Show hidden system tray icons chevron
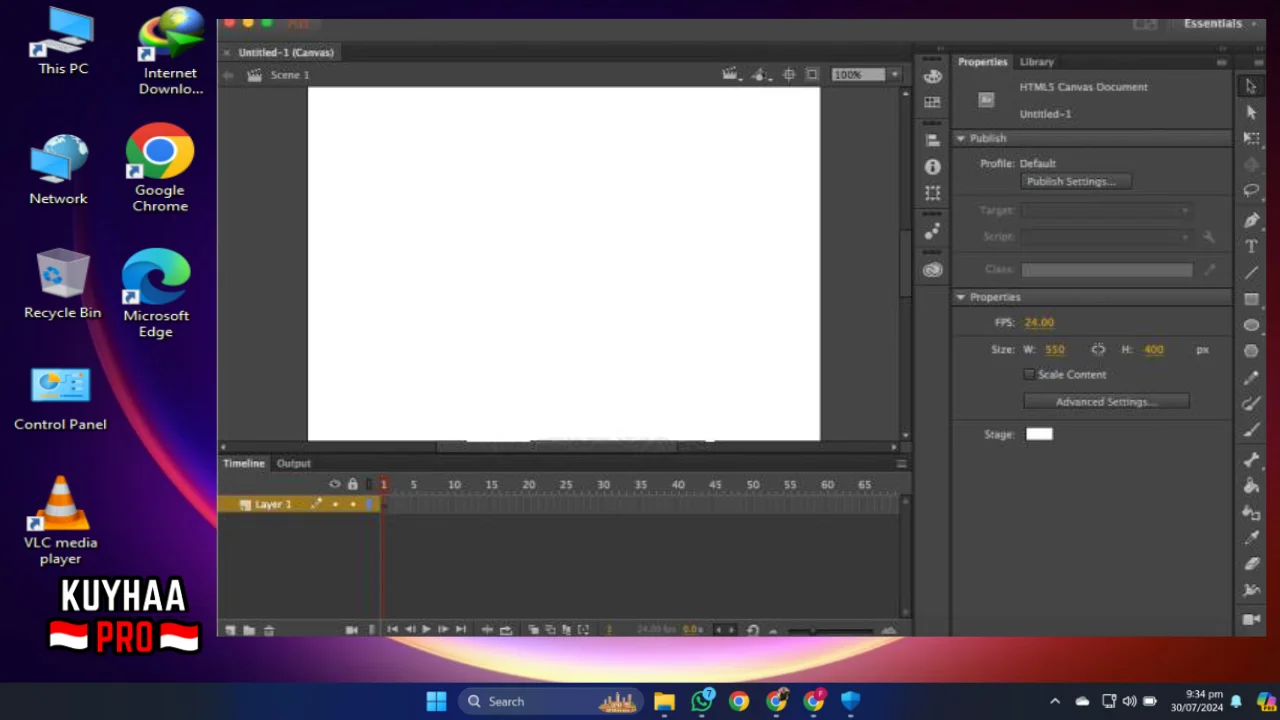This screenshot has height=720, width=1280. (1055, 702)
